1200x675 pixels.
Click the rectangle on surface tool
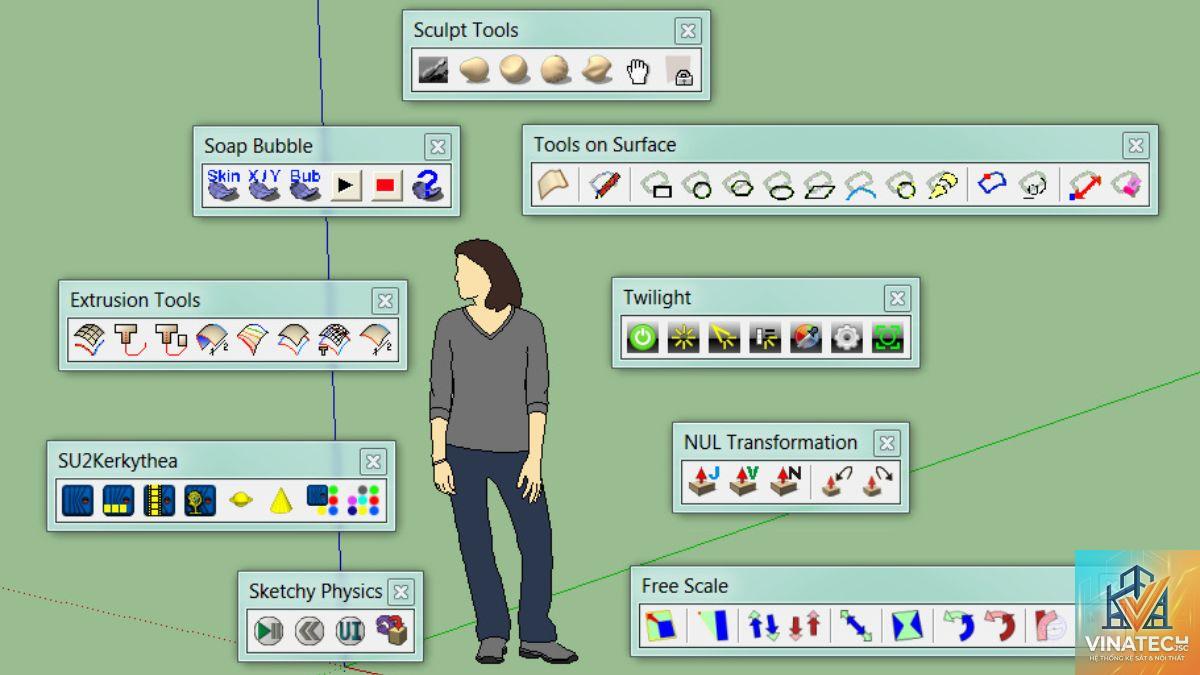(657, 186)
